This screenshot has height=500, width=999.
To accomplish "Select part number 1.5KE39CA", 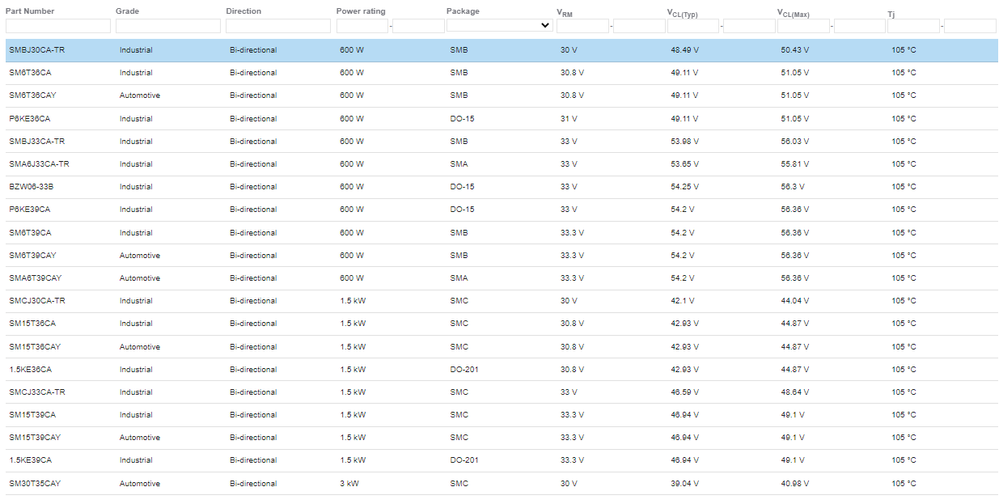I will [31, 460].
